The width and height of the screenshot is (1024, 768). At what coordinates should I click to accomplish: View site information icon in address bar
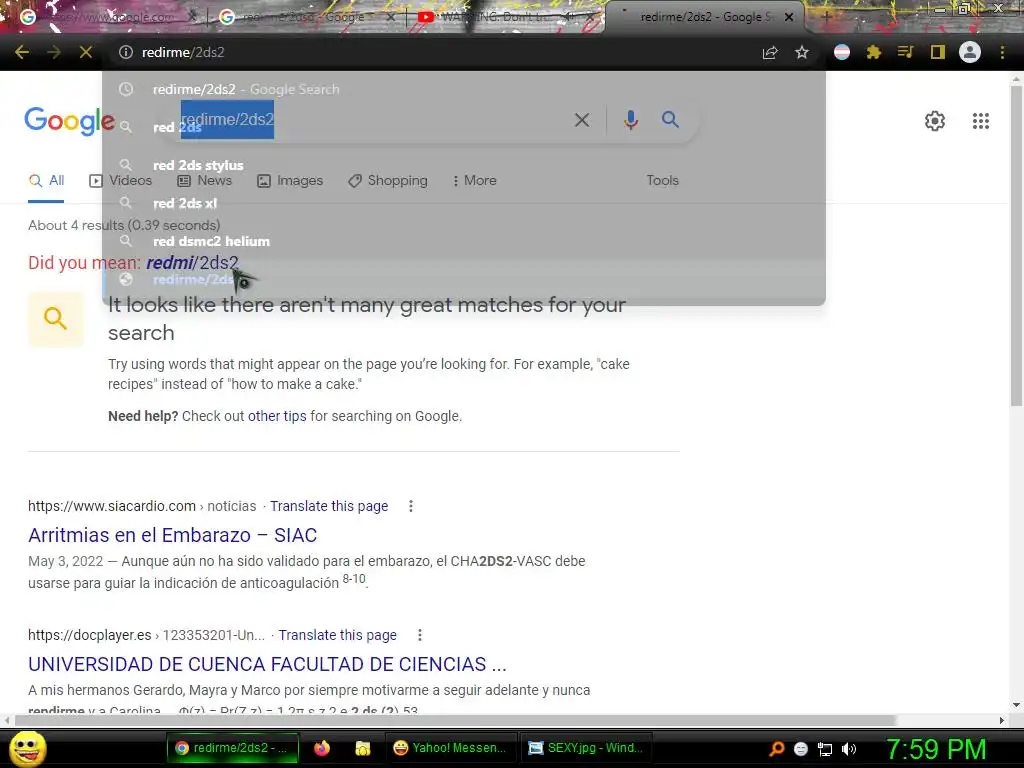126,52
